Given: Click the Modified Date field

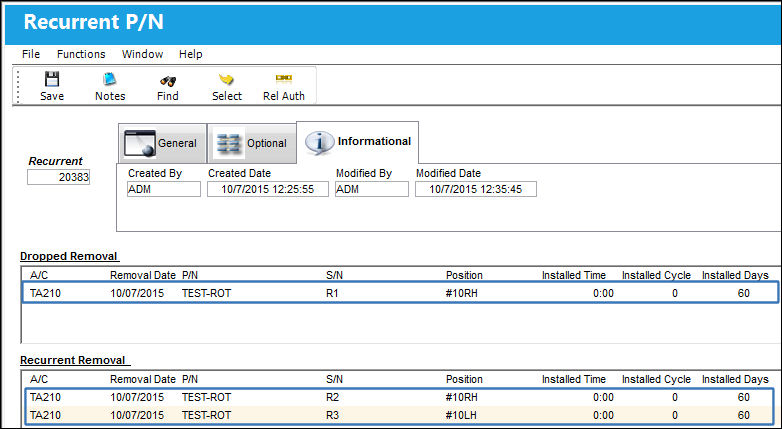Looking at the screenshot, I should [x=476, y=189].
